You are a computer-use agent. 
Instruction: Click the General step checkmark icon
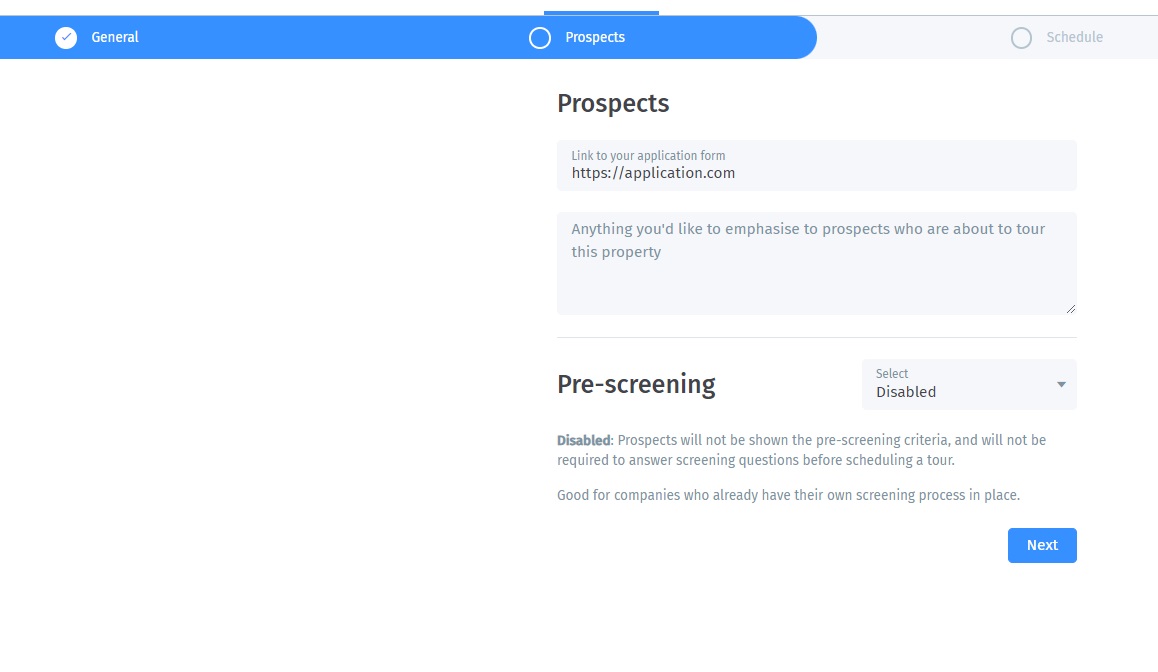[66, 38]
